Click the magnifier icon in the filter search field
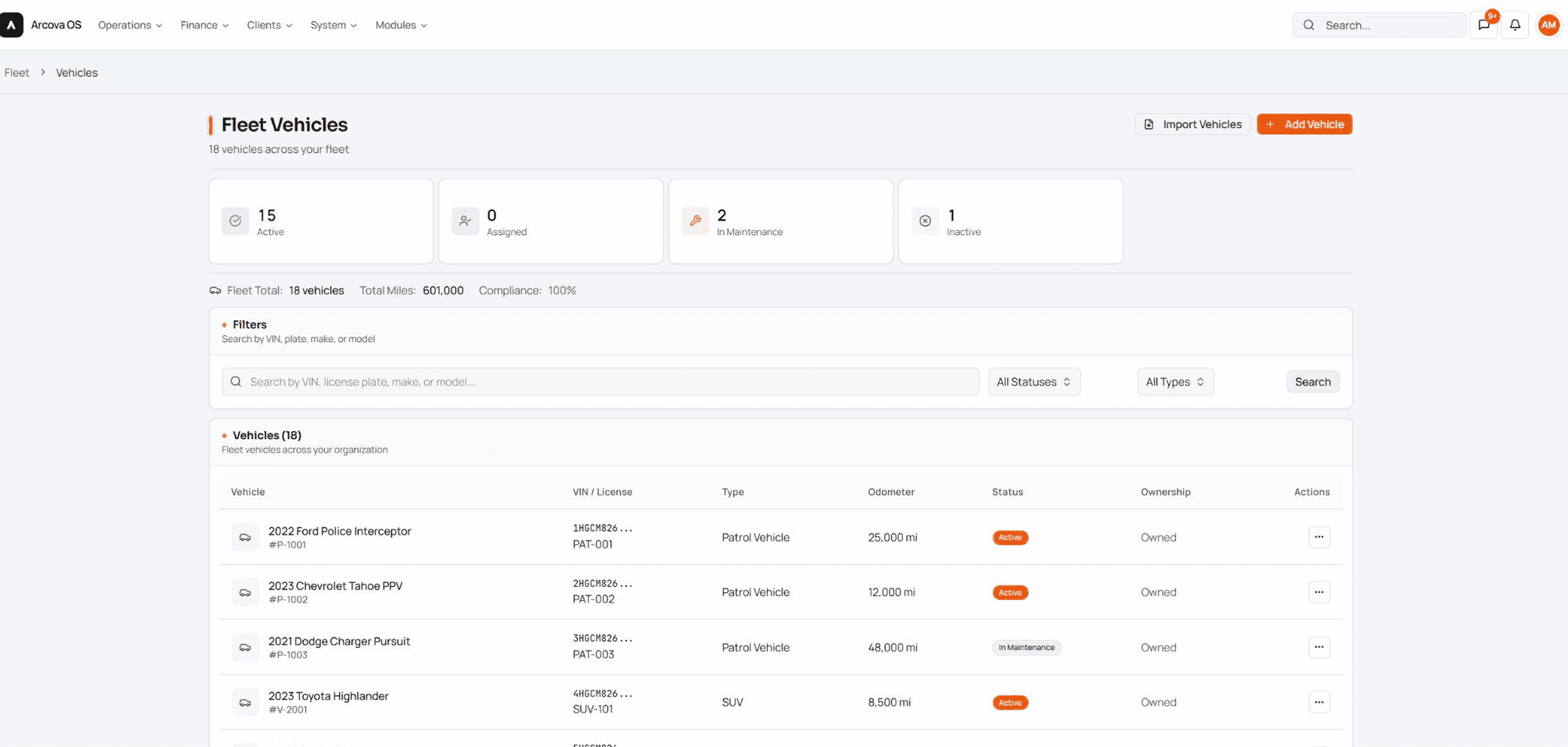 coord(236,382)
